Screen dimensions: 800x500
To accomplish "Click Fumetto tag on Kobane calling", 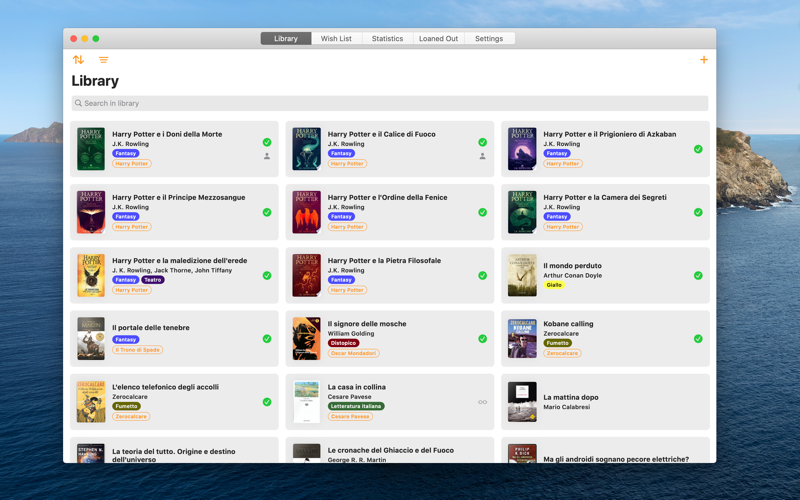I will pos(558,343).
